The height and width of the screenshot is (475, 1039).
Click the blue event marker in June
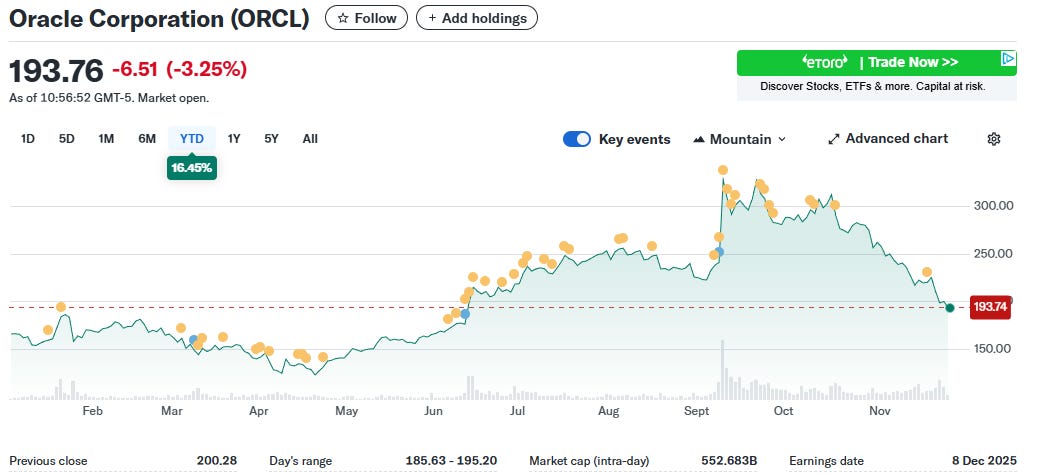[x=465, y=314]
